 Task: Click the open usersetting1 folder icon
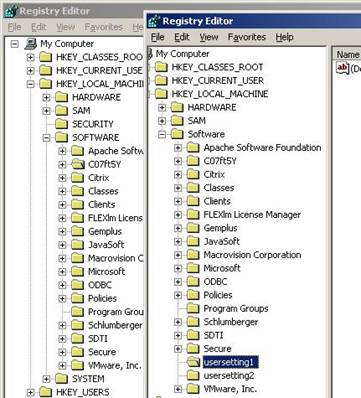pyautogui.click(x=193, y=362)
